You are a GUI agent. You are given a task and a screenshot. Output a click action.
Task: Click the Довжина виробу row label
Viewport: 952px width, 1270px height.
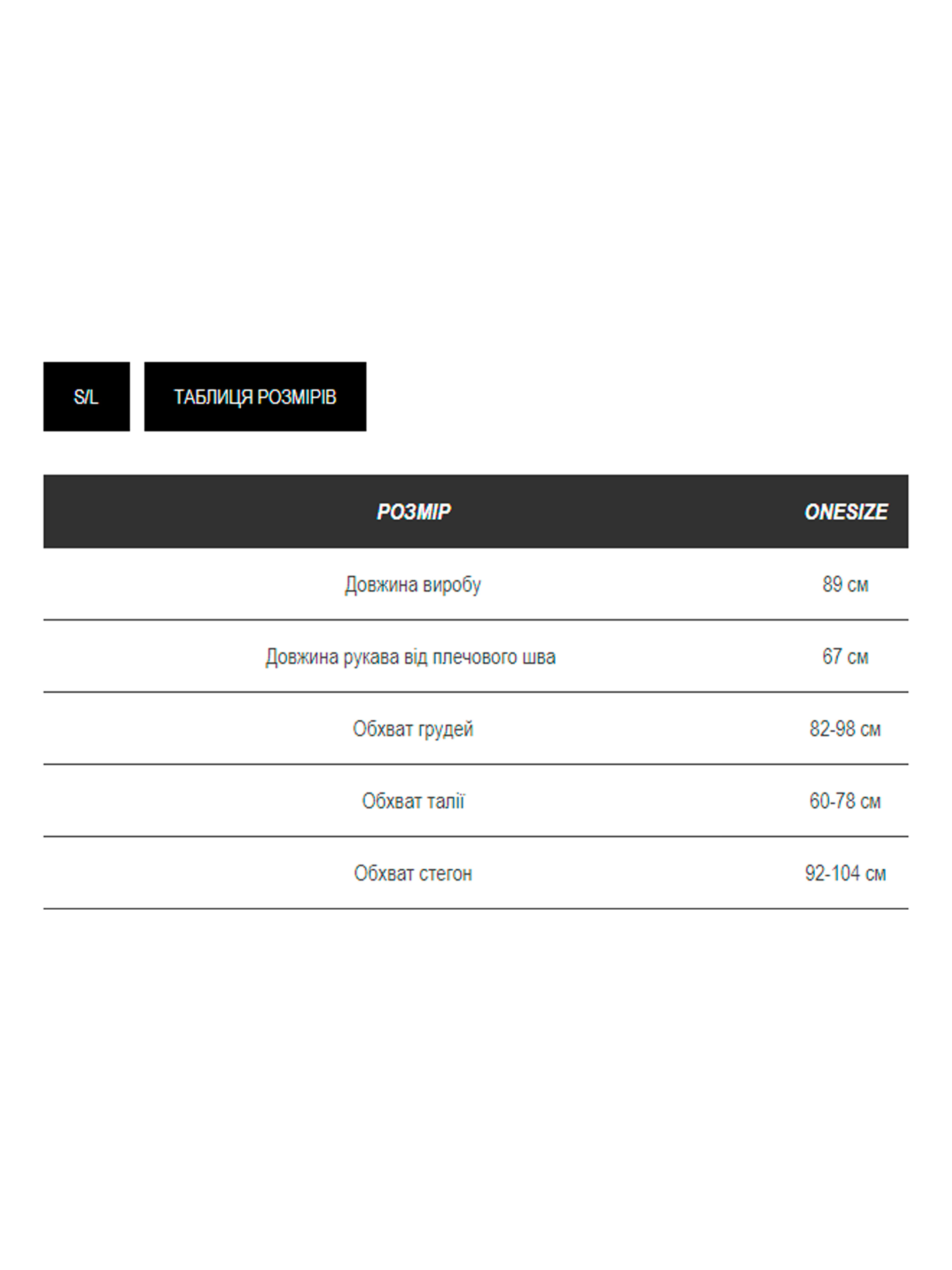[x=413, y=585]
